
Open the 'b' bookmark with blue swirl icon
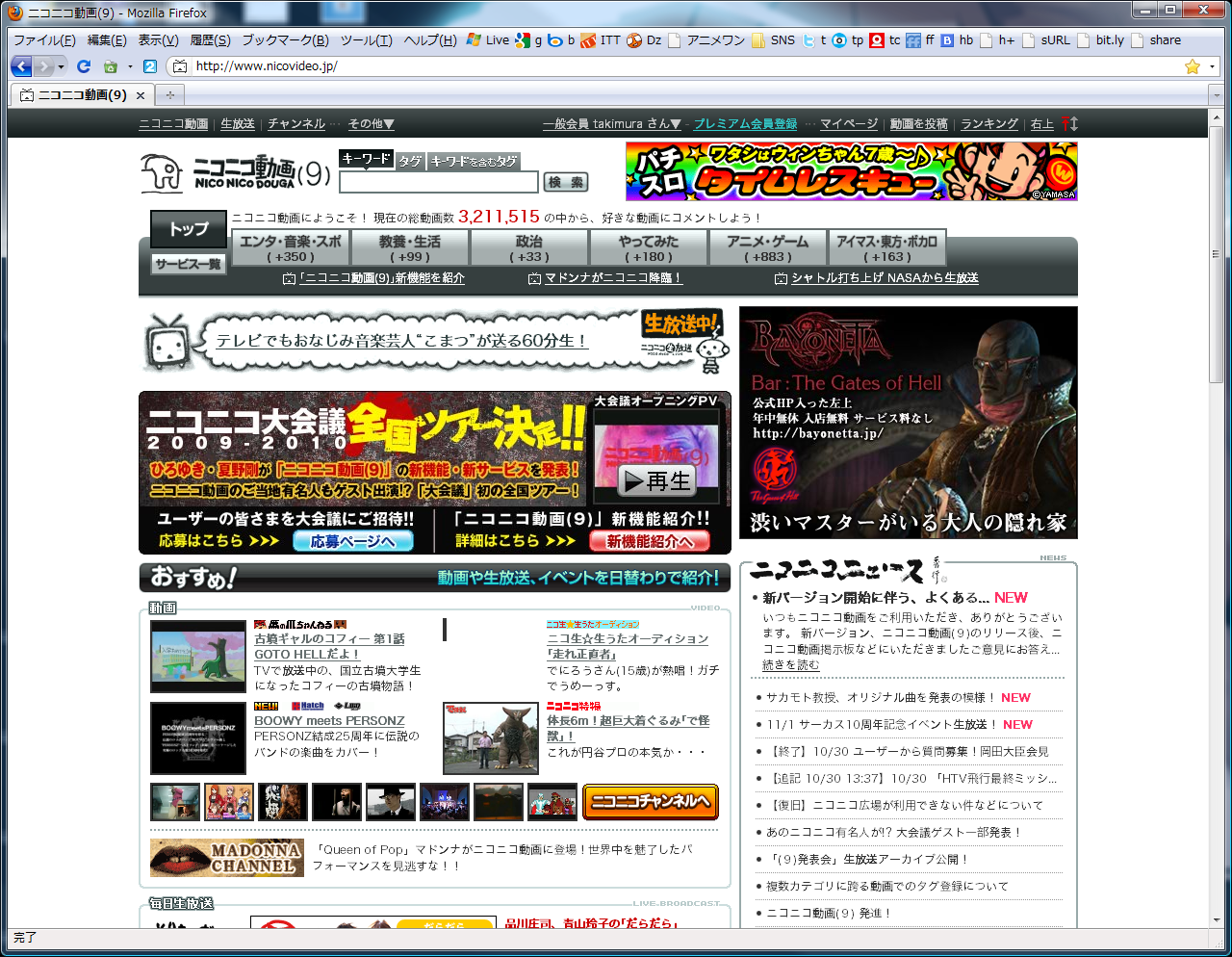[561, 40]
